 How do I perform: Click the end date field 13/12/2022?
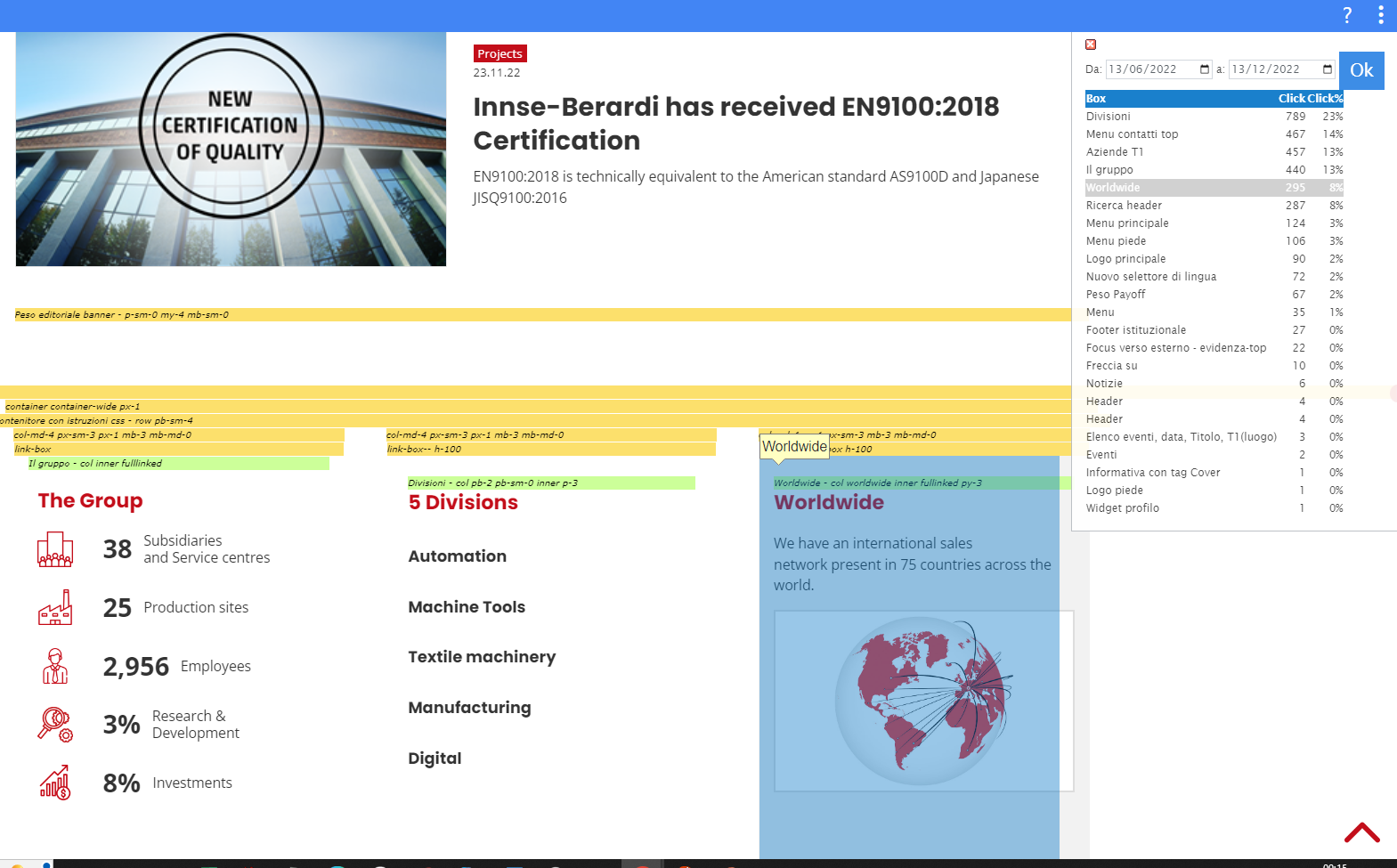pos(1281,69)
